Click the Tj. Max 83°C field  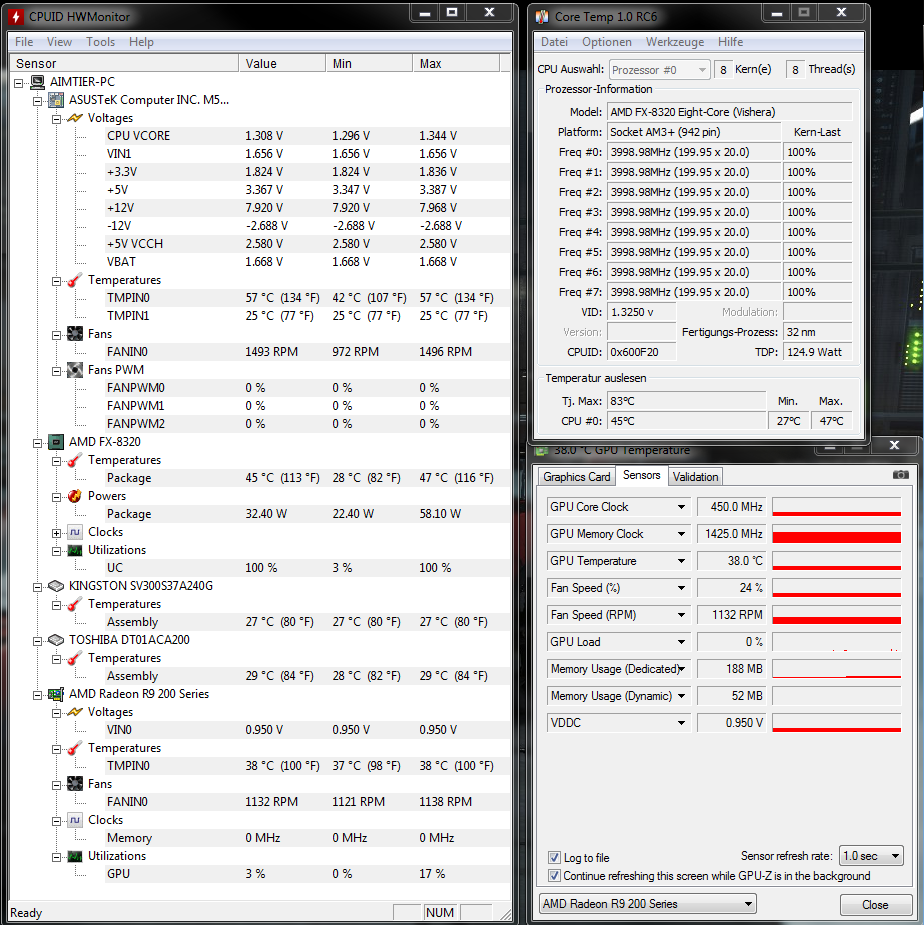[687, 401]
